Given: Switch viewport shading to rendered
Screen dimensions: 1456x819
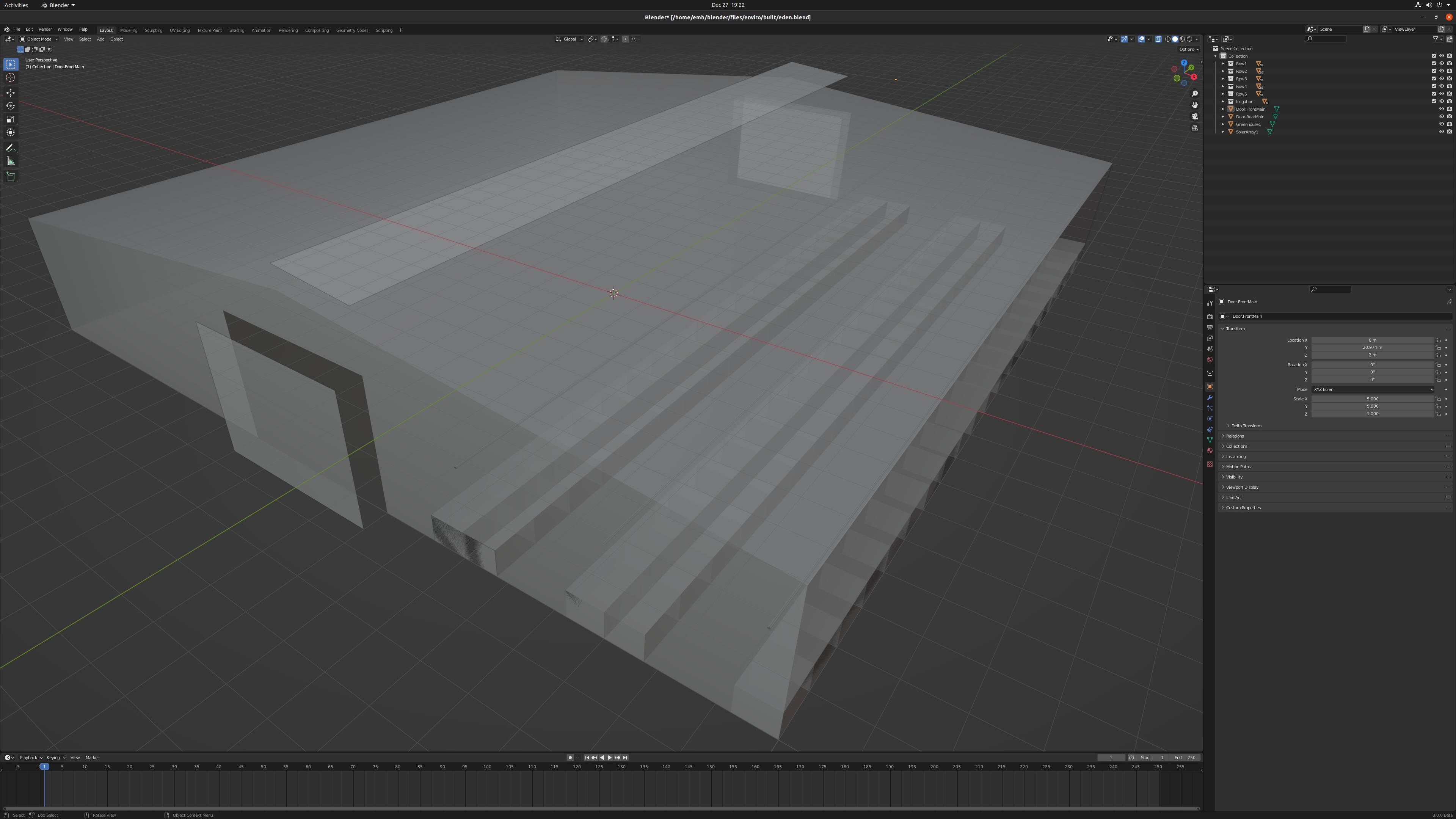Looking at the screenshot, I should tap(1190, 39).
